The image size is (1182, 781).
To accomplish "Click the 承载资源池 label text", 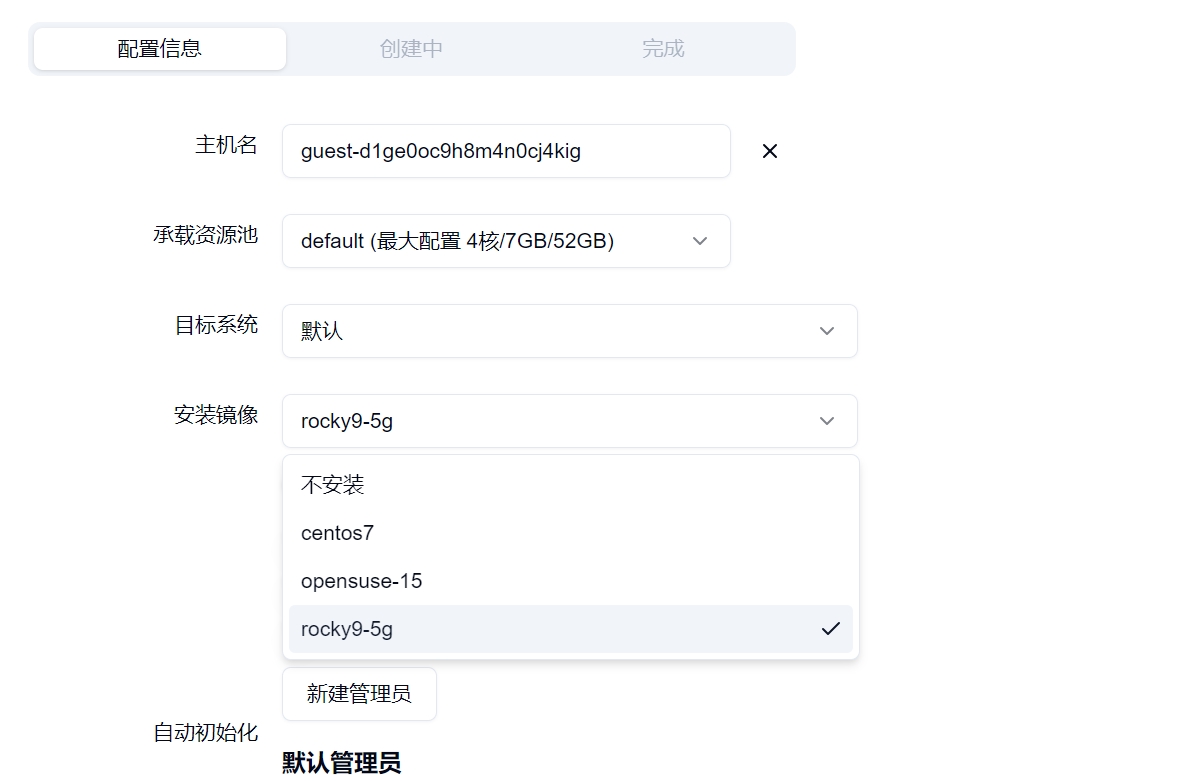I will click(205, 235).
